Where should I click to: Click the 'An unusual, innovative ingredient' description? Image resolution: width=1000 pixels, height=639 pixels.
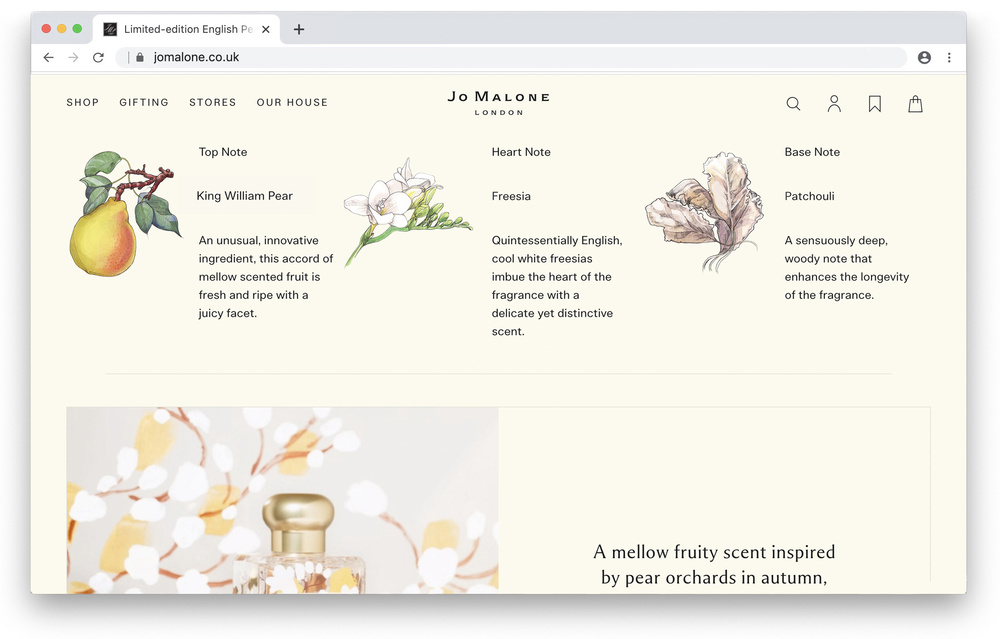(x=265, y=277)
